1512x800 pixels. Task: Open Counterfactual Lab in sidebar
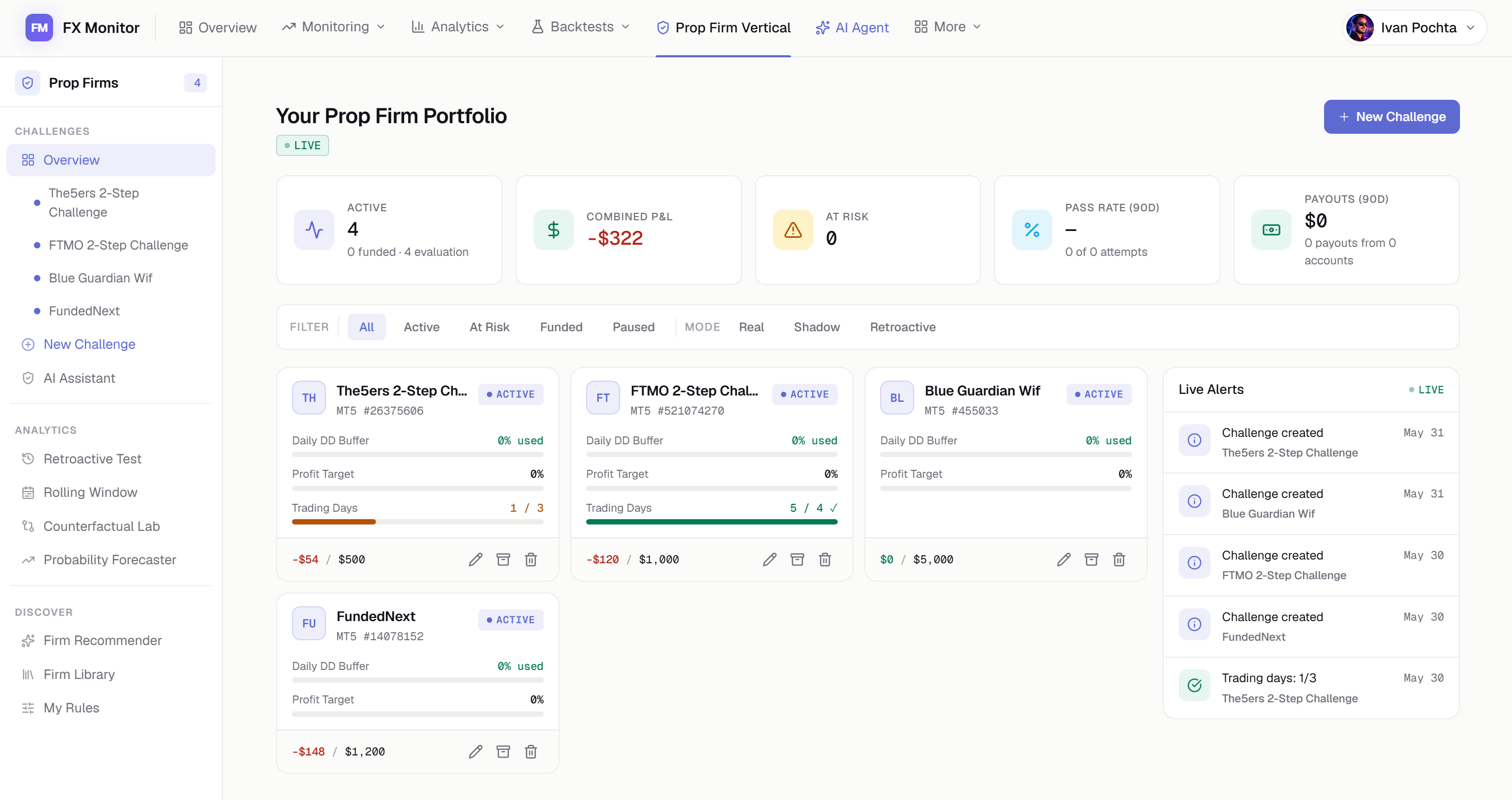pyautogui.click(x=111, y=526)
